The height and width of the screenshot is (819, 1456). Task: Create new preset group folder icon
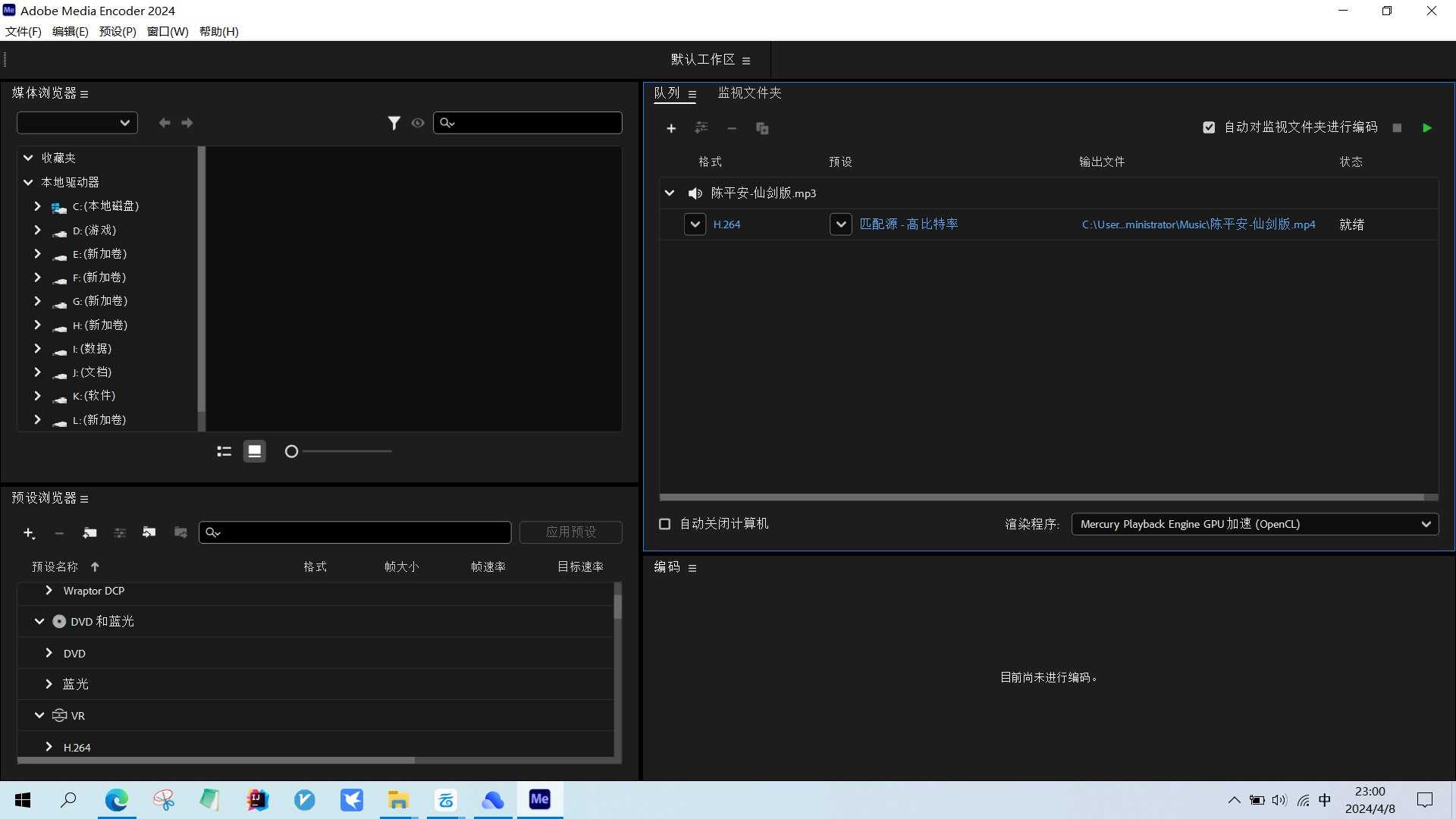(x=89, y=533)
